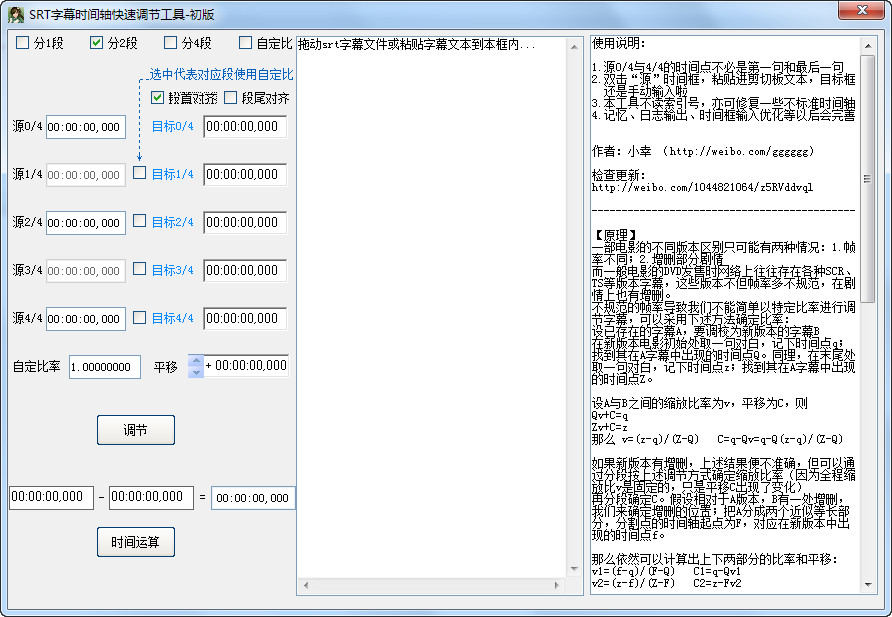The height and width of the screenshot is (617, 892).
Task: Click the 源1/4 time field
Action: coord(85,175)
